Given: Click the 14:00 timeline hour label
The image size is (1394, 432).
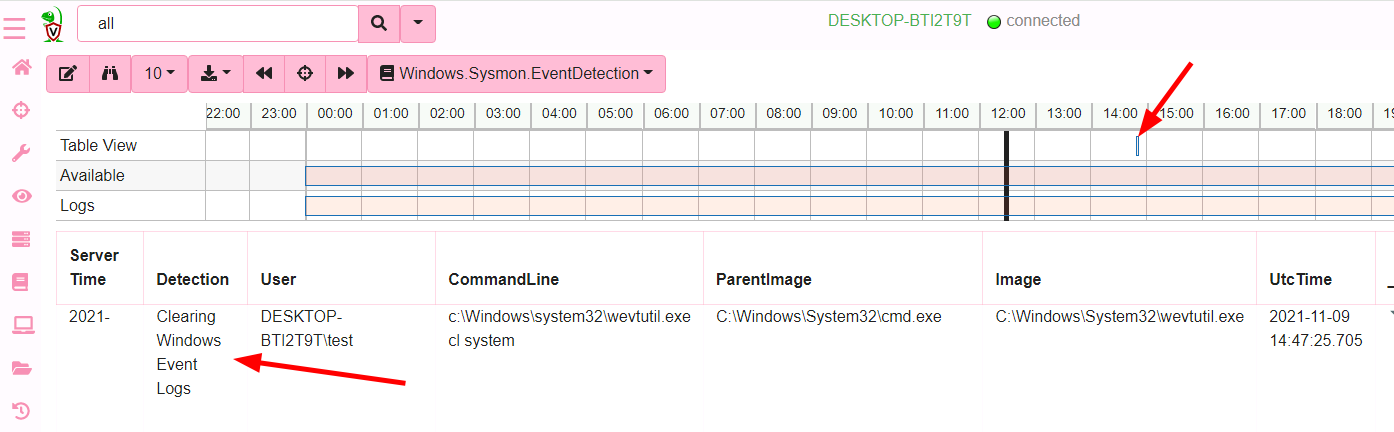Looking at the screenshot, I should point(1119,114).
